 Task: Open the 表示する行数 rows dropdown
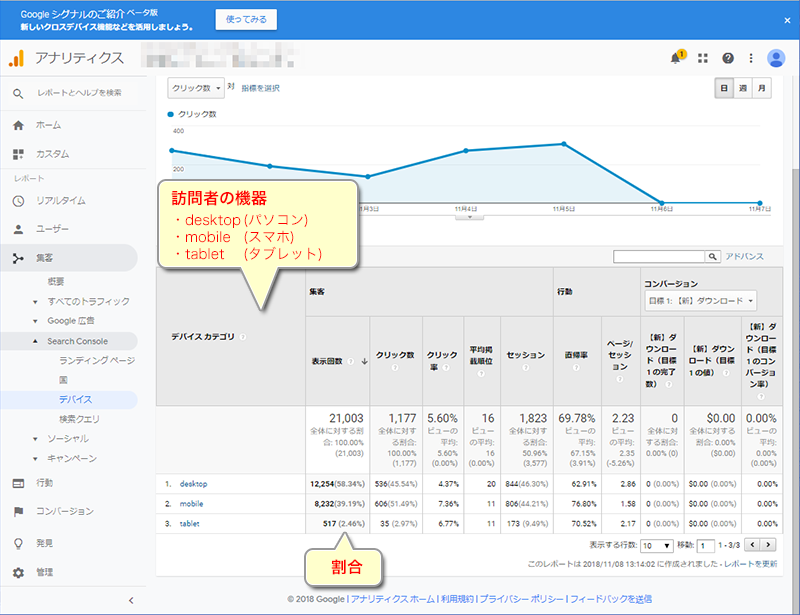656,545
